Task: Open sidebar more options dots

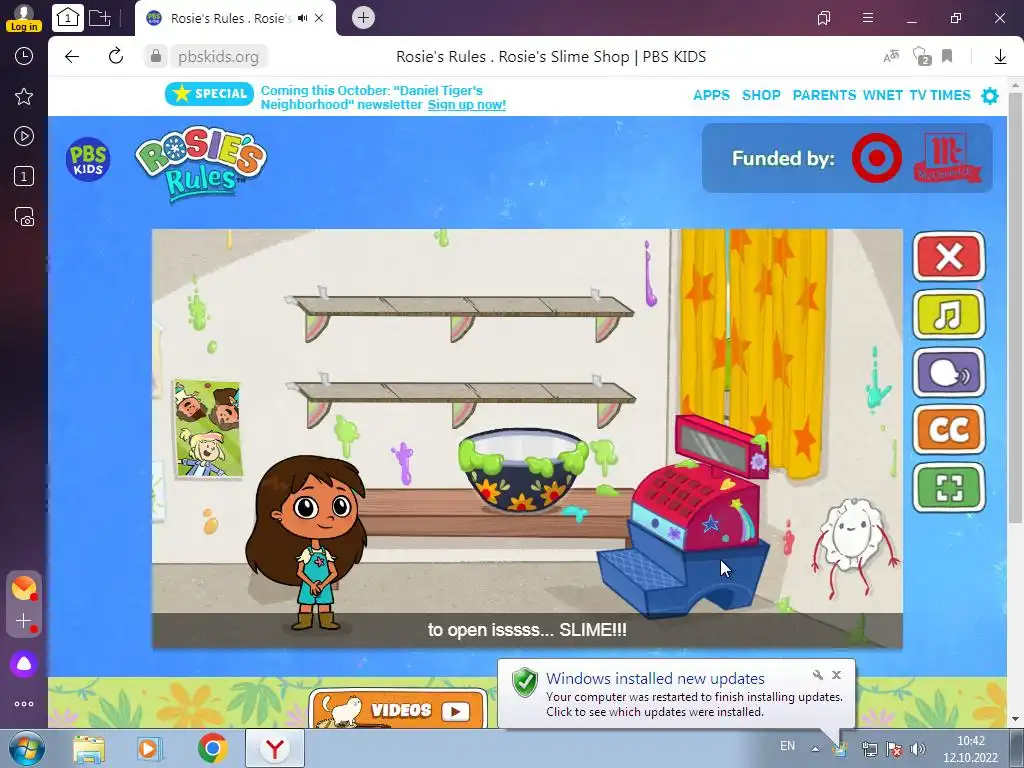Action: [24, 704]
